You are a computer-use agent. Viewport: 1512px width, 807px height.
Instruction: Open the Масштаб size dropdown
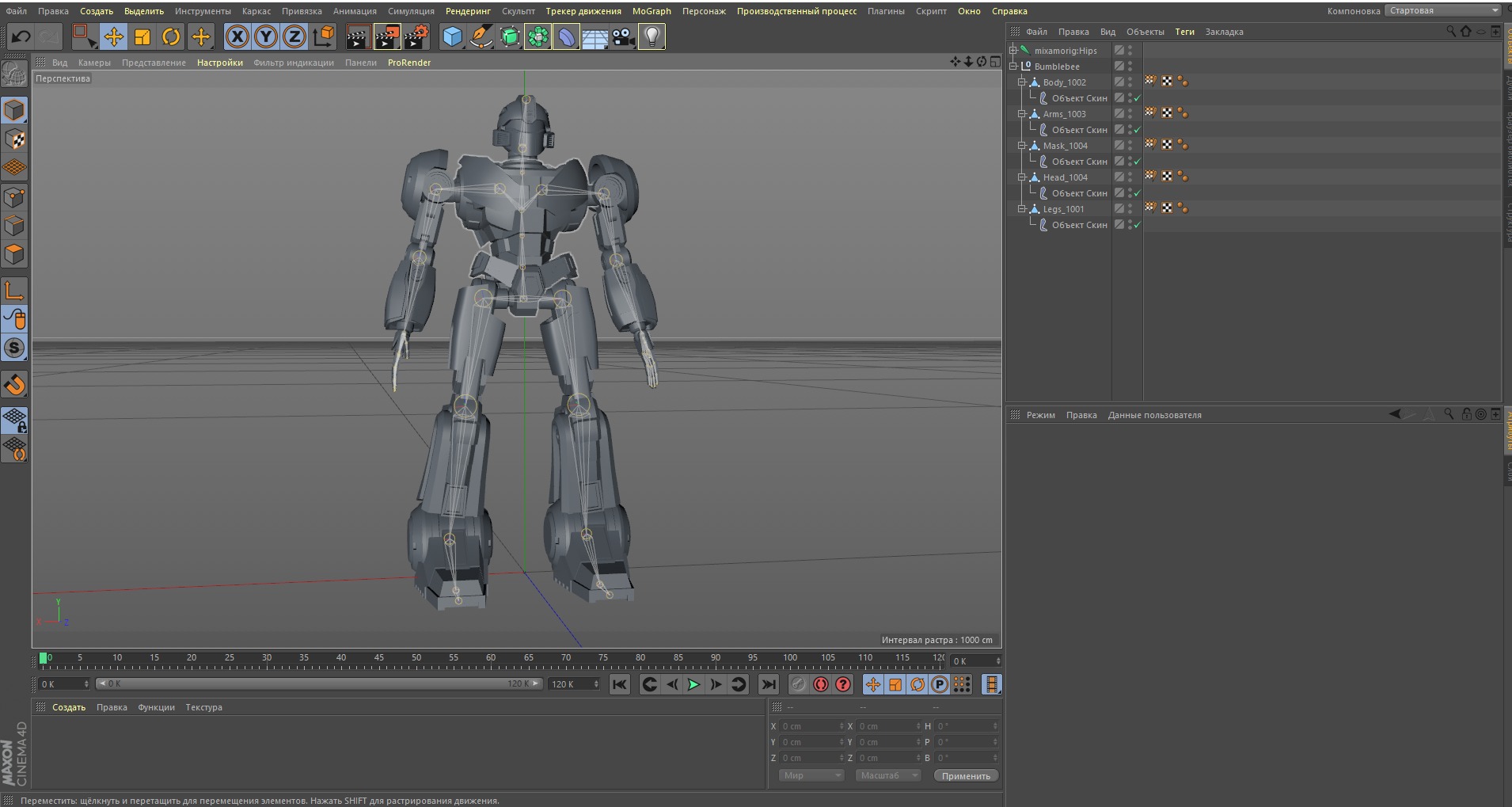887,776
